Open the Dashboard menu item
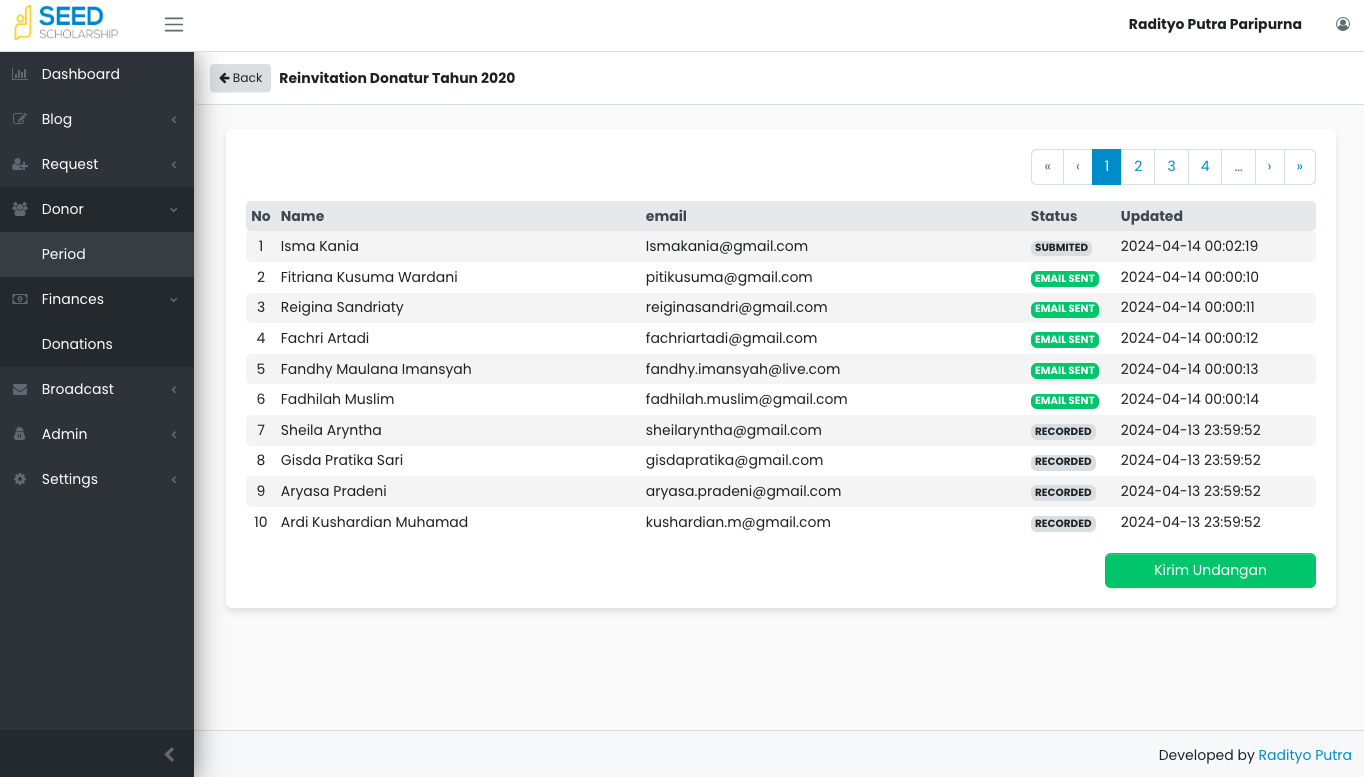The width and height of the screenshot is (1364, 777). 97,74
